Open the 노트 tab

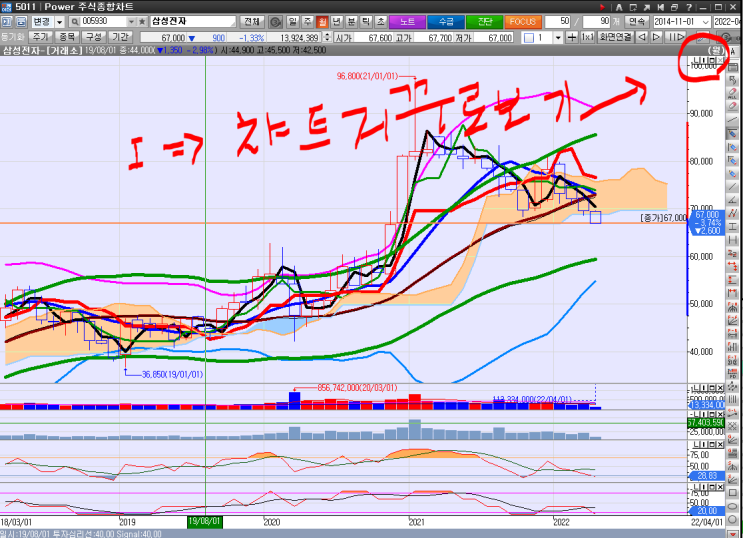pyautogui.click(x=407, y=22)
